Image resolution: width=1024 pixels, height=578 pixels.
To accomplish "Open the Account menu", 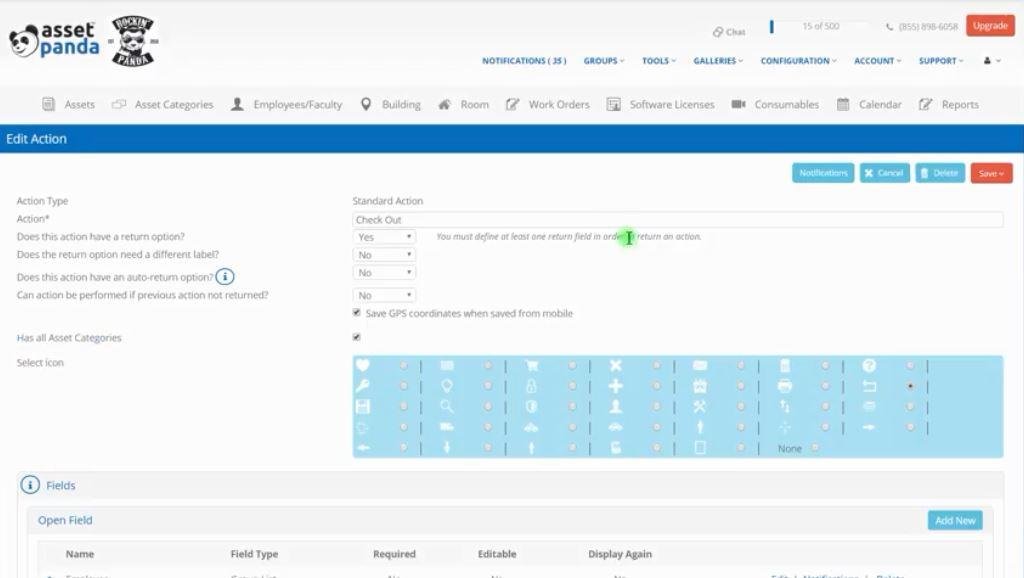I will coord(877,61).
